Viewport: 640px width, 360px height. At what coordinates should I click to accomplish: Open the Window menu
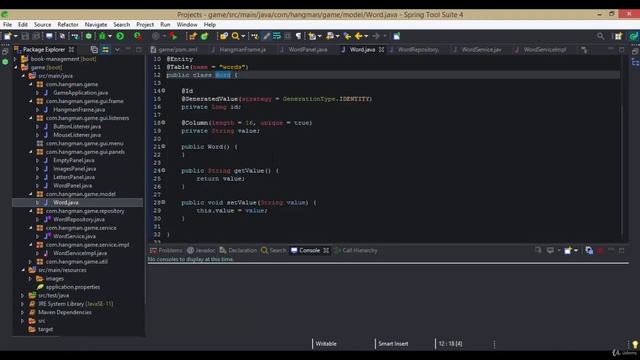tap(187, 24)
